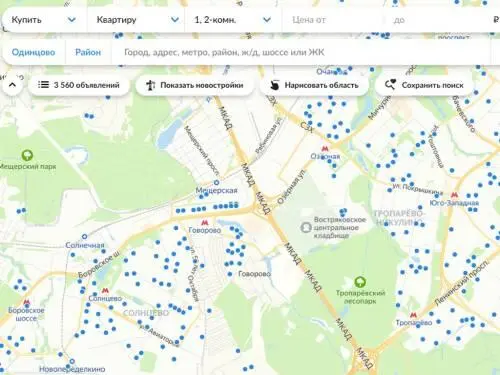Click the magnifier-heart save search icon
Screen dimensions: 500x375
pos(390,85)
